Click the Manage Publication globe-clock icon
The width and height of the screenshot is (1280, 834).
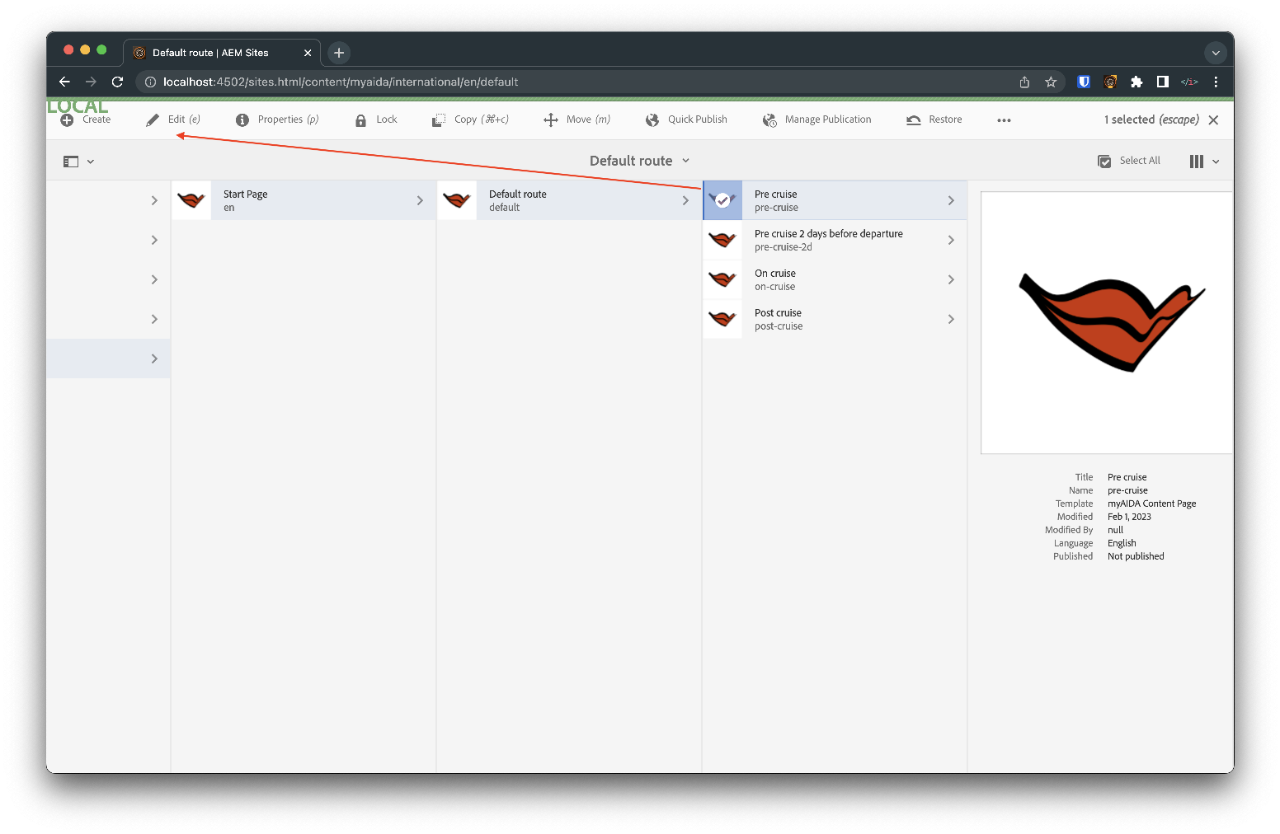click(x=770, y=120)
